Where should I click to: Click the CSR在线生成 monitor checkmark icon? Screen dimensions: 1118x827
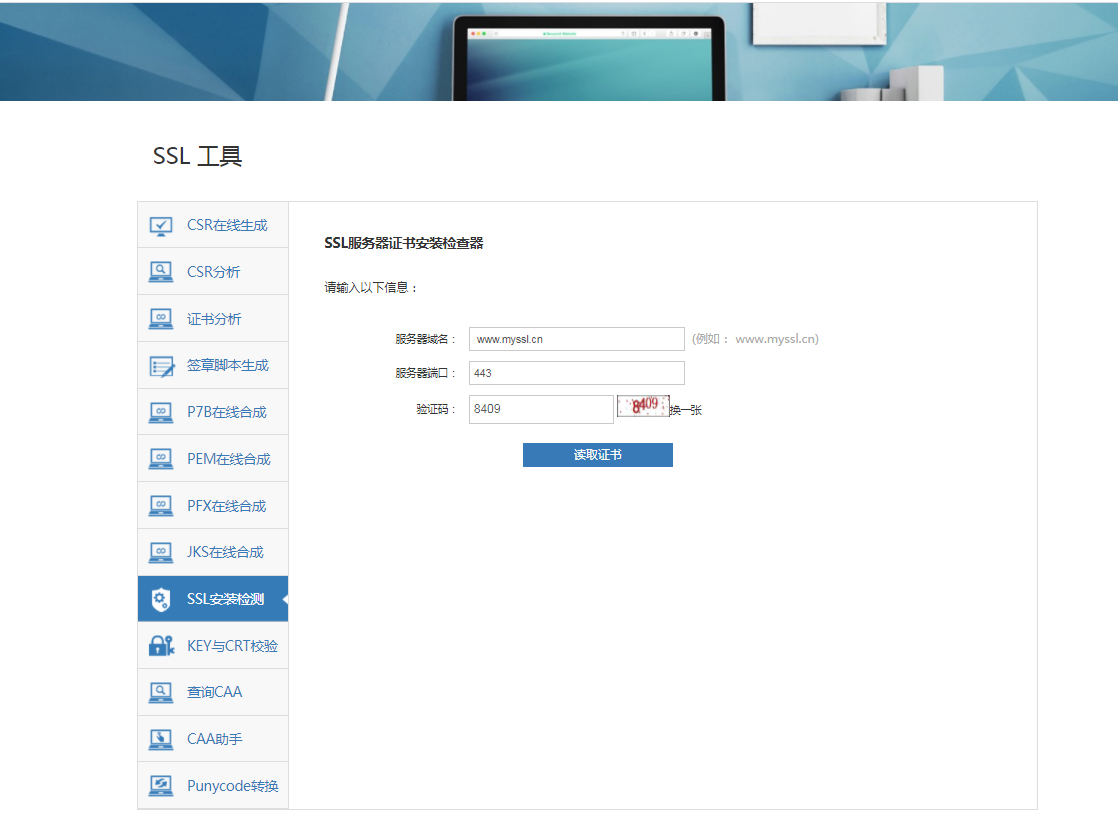pyautogui.click(x=161, y=226)
